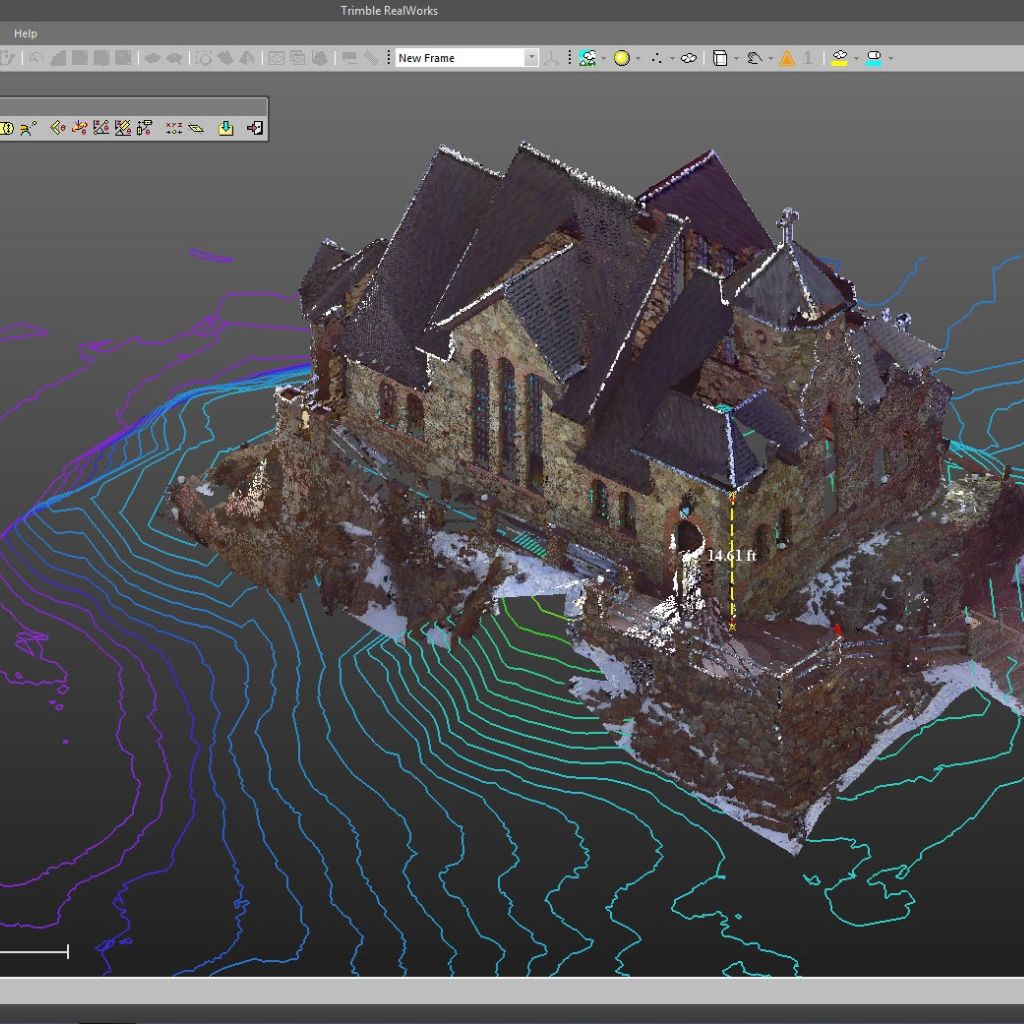Close the measurement tool via exit door icon
This screenshot has height=1024, width=1024.
tap(255, 128)
